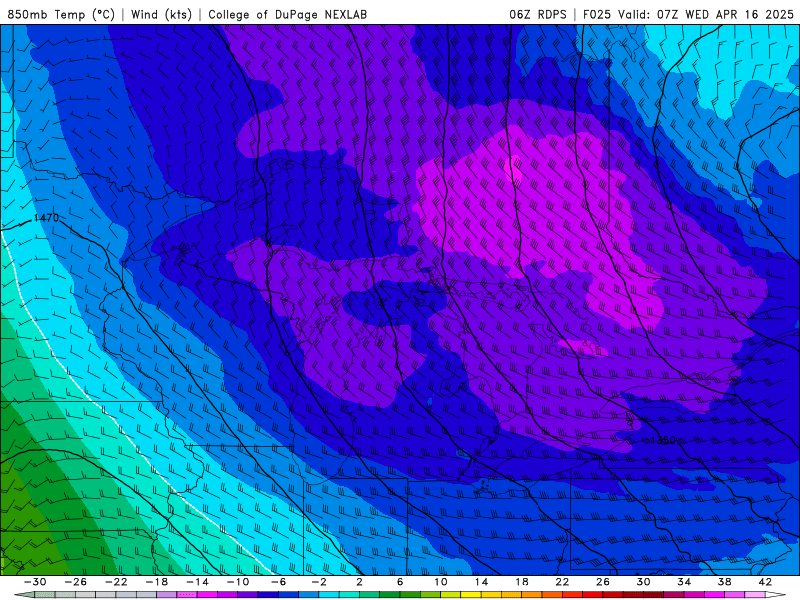Click the -2 color scale value
The image size is (800, 600).
[x=319, y=582]
